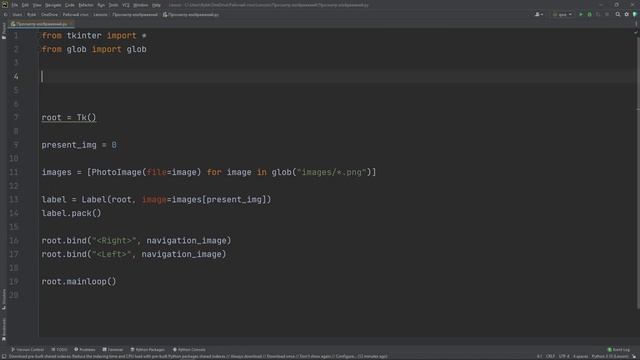Open the View menu
Screen dimensions: 640x360
tap(37, 5)
